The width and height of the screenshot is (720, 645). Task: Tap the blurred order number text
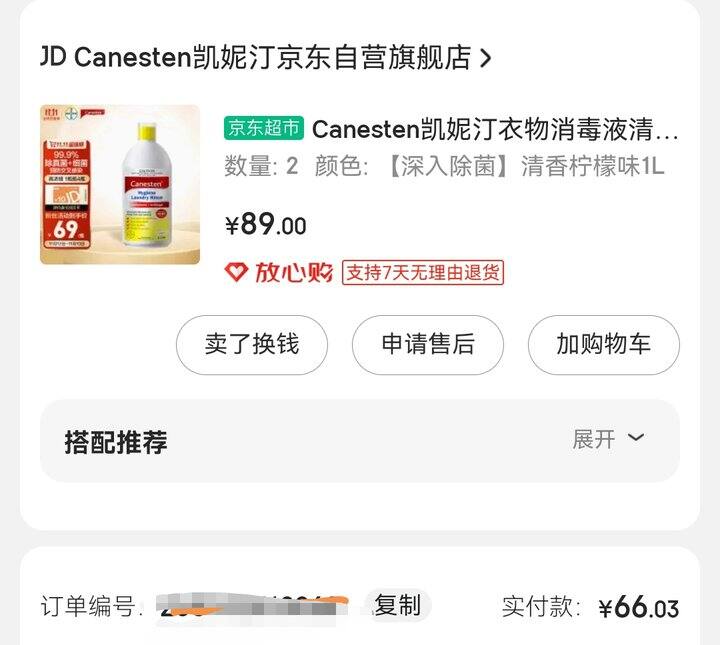coord(253,607)
